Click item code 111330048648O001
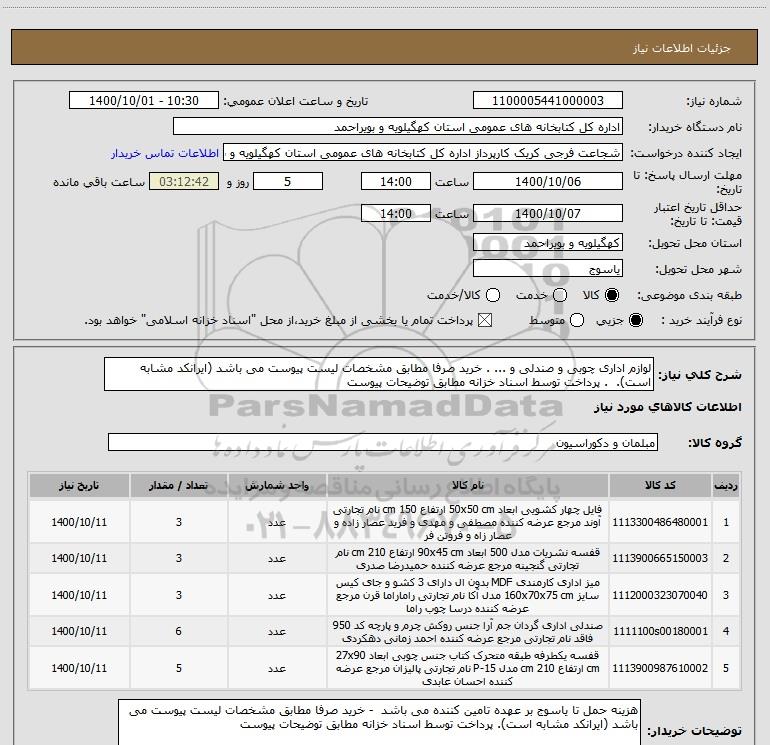This screenshot has width=770, height=745. tap(660, 522)
